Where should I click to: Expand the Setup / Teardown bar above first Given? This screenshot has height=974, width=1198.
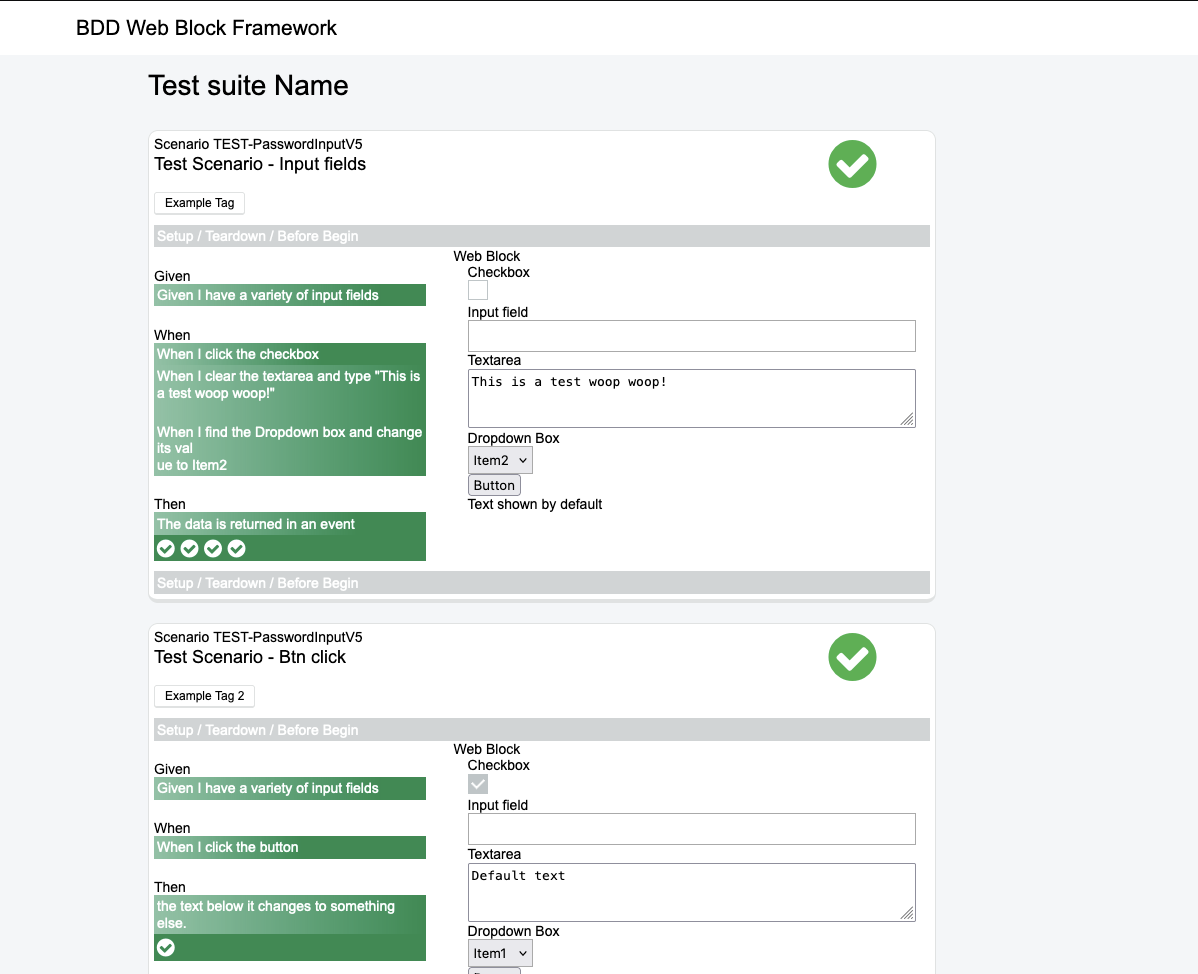click(x=542, y=236)
